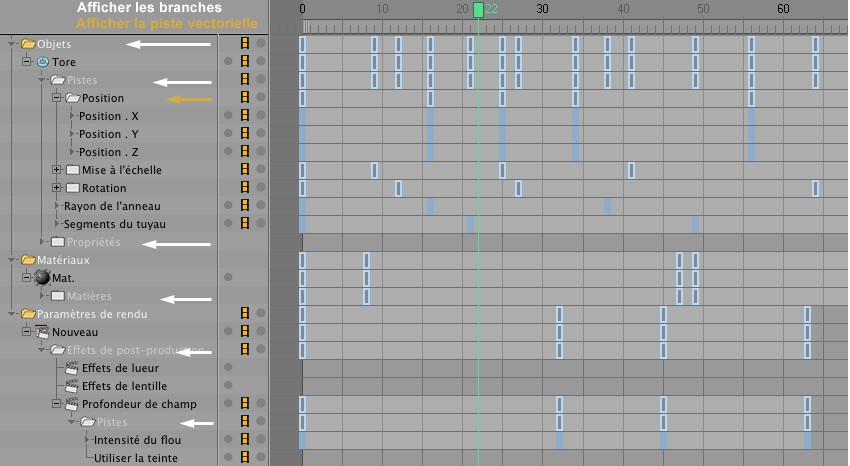Viewport: 850px width, 466px height.
Task: Collapse the Paramètres de rendu branch
Action: [12, 313]
